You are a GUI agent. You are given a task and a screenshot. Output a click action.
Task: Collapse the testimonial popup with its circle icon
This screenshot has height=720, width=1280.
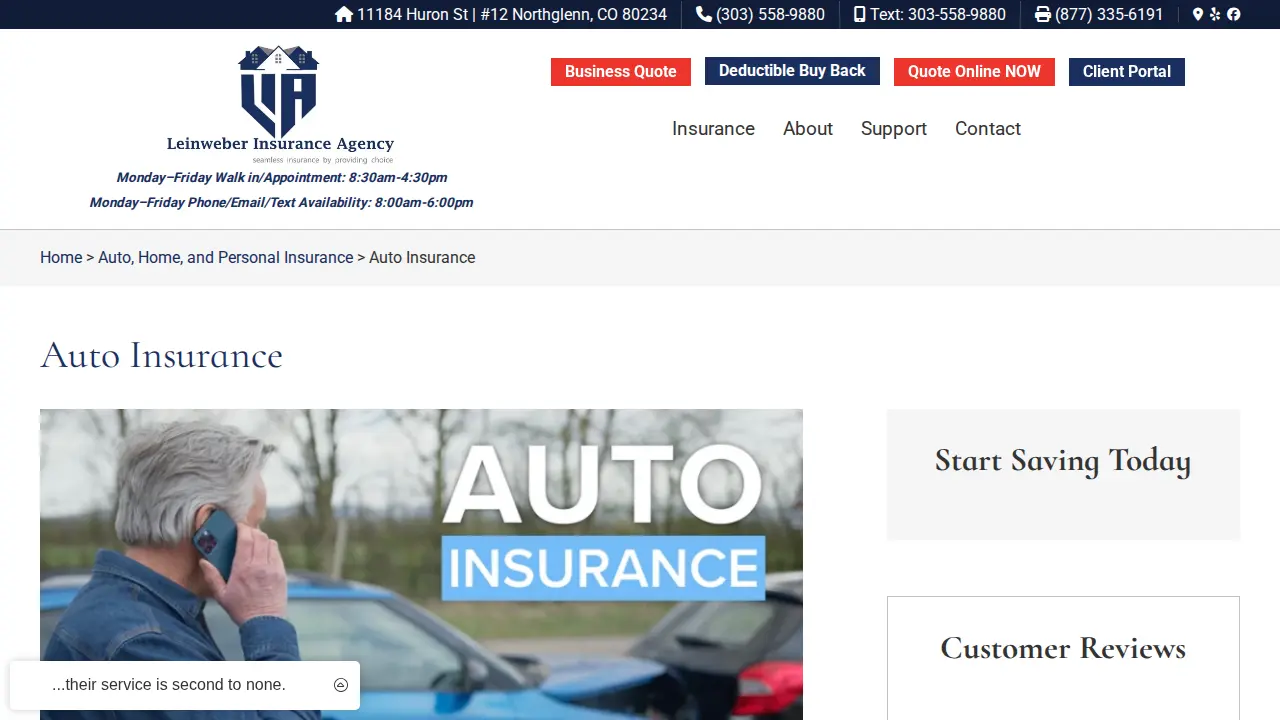click(341, 685)
